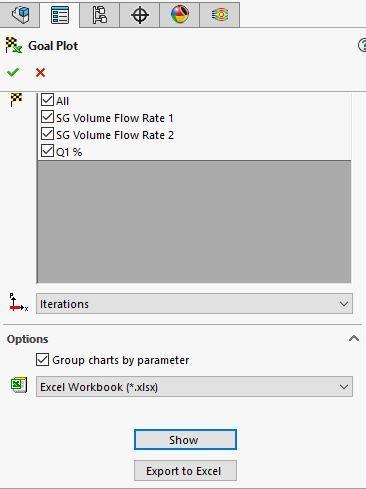Cancel Goal Plot with red X
This screenshot has width=366, height=489.
pyautogui.click(x=40, y=72)
